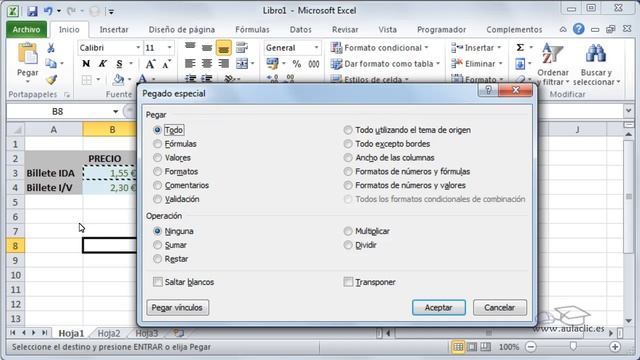The height and width of the screenshot is (360, 640).
Task: Toggle Negrita bold N icon
Action: pos(86,64)
